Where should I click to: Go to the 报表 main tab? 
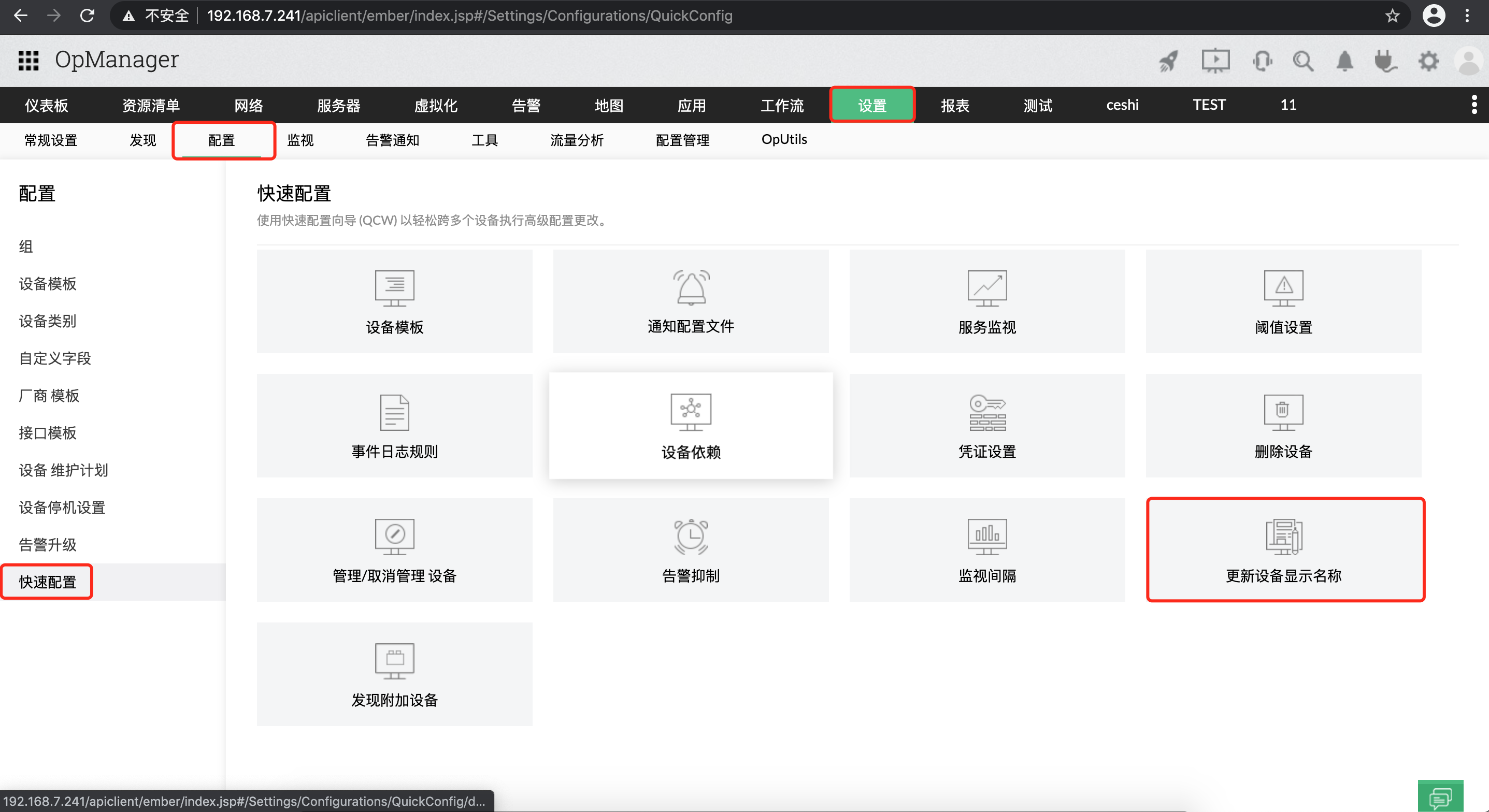[x=955, y=105]
